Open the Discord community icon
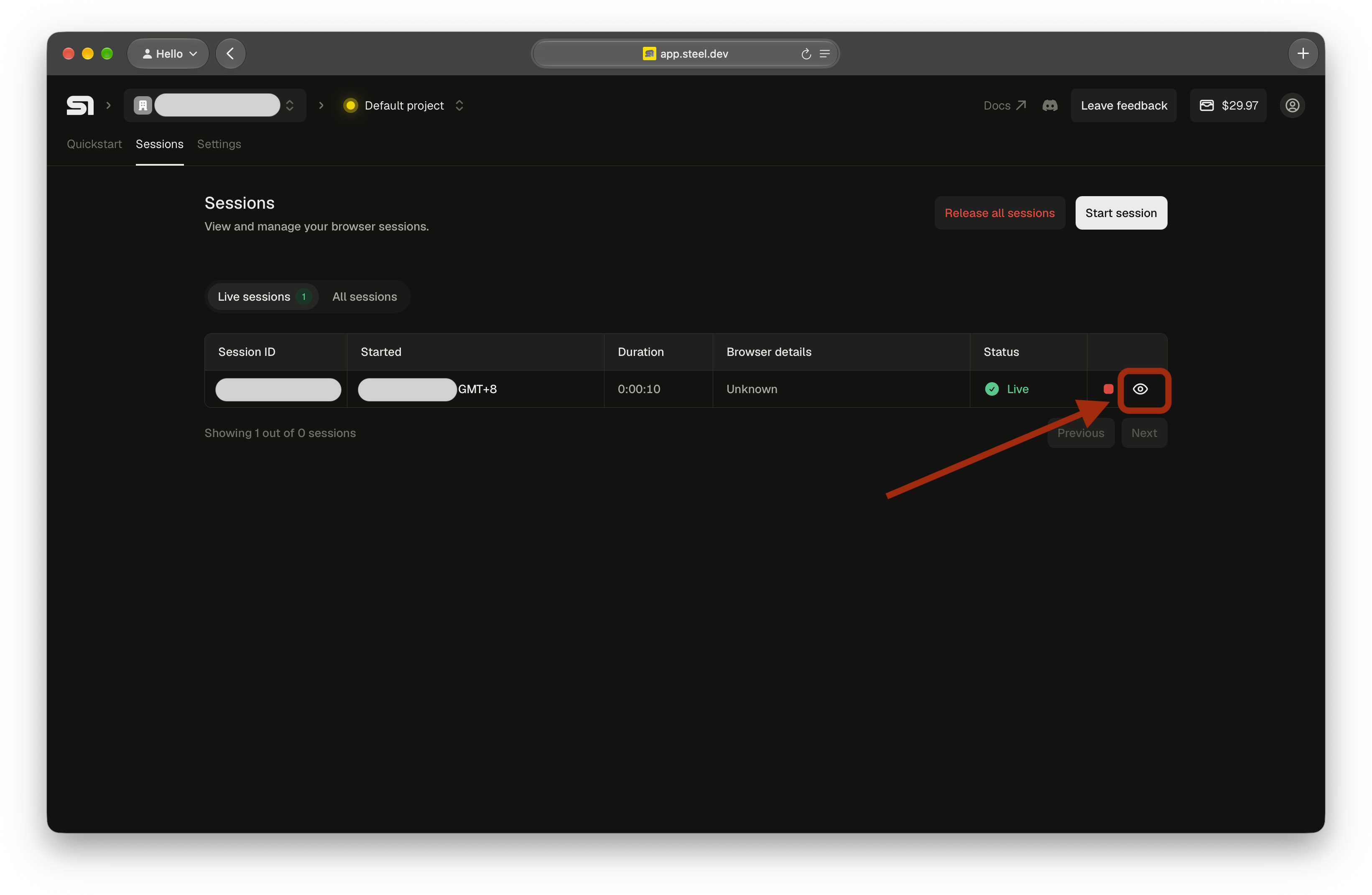Image resolution: width=1372 pixels, height=895 pixels. tap(1050, 105)
